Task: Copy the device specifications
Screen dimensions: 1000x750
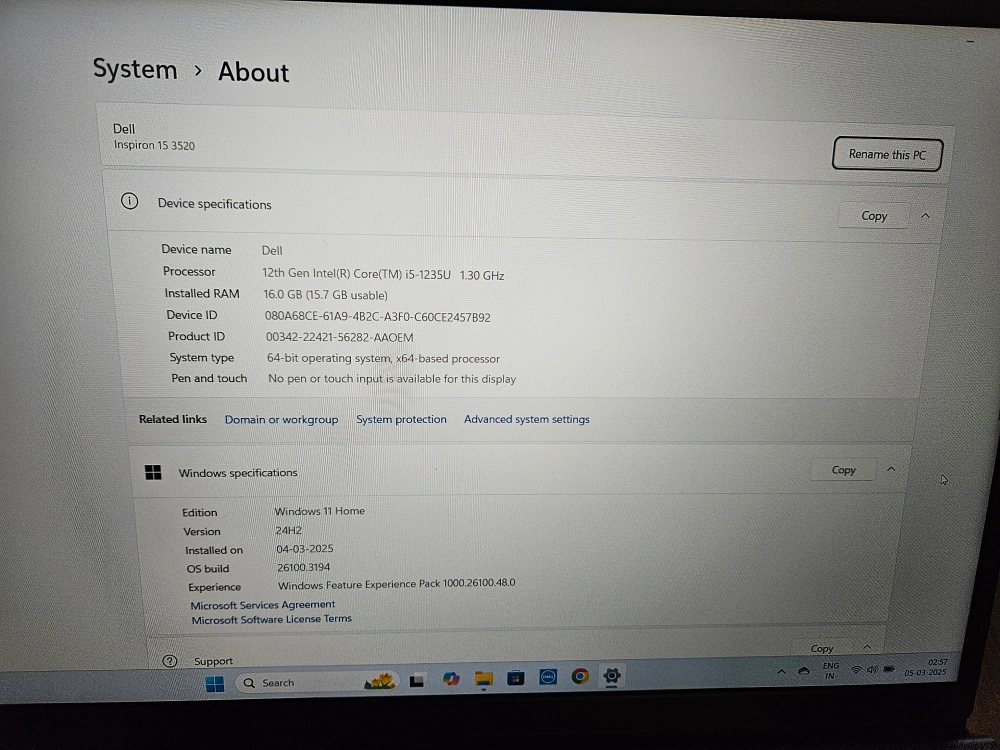Action: pos(874,216)
